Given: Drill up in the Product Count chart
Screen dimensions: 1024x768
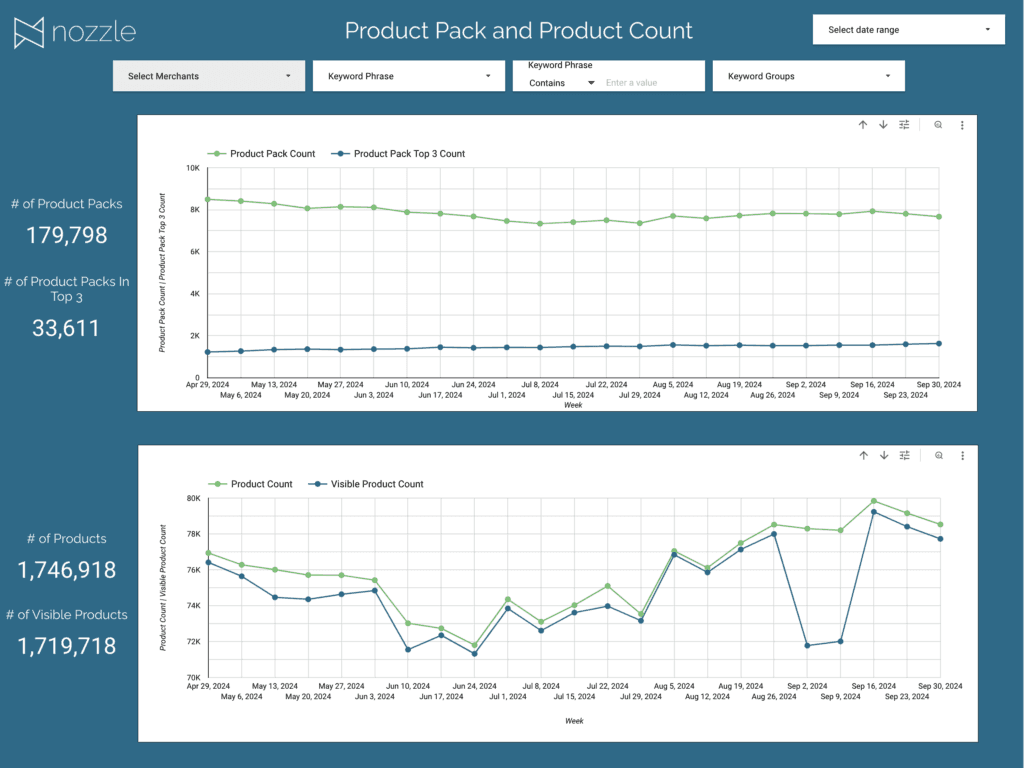Looking at the screenshot, I should pos(863,455).
